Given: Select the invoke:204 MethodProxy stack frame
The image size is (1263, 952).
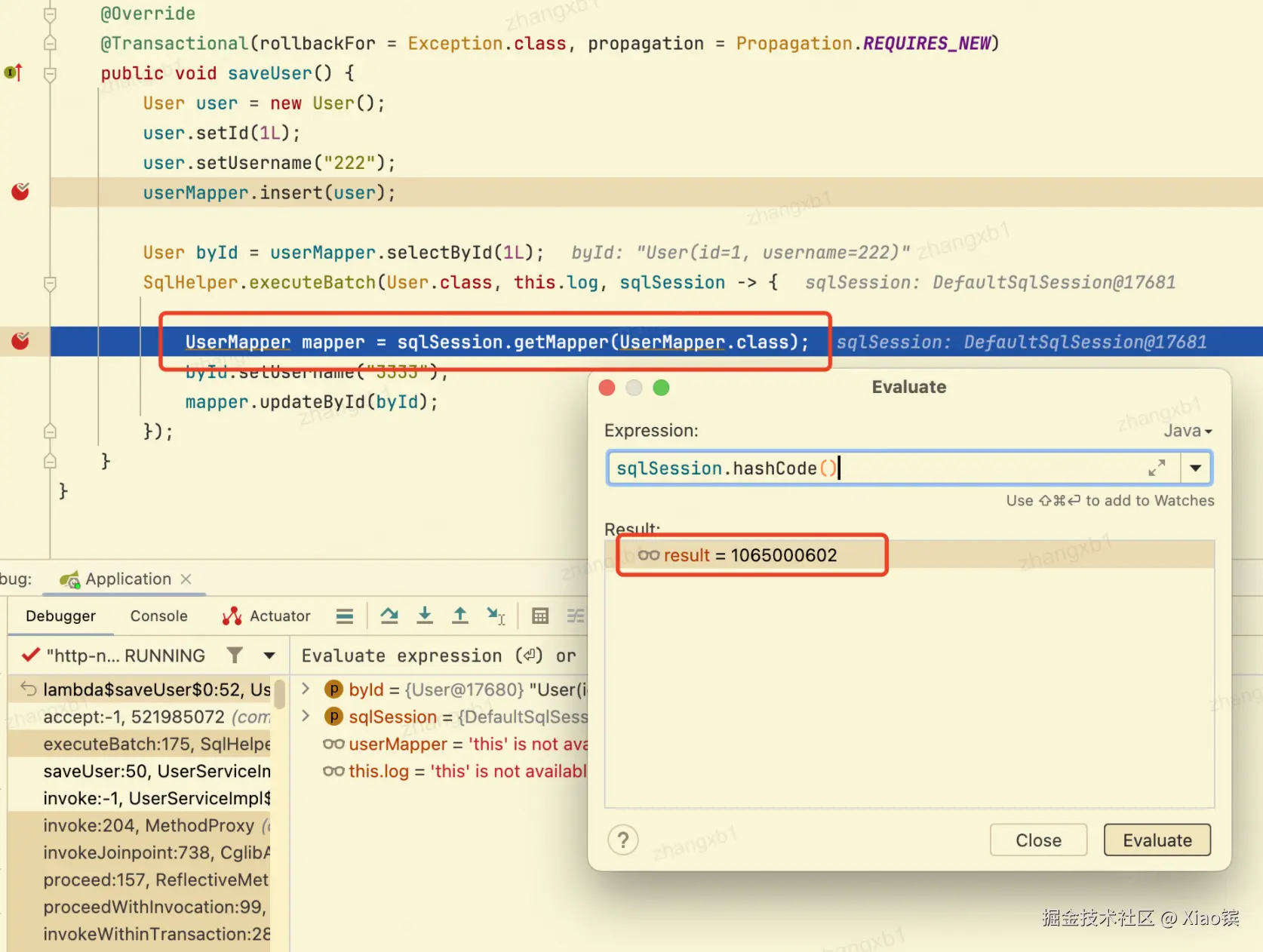Looking at the screenshot, I should (140, 825).
